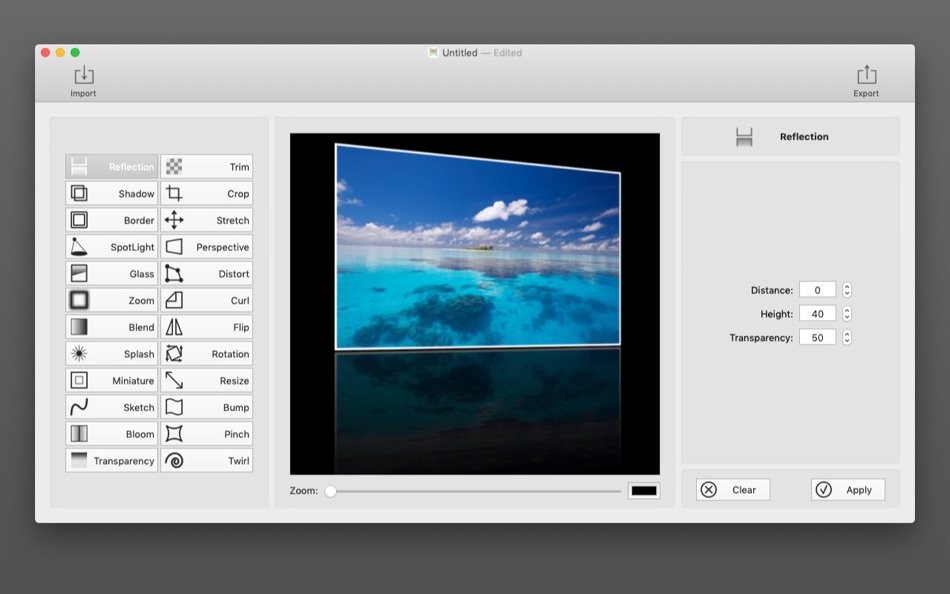Viewport: 950px width, 594px height.
Task: Open the black background color swatch
Action: click(644, 491)
